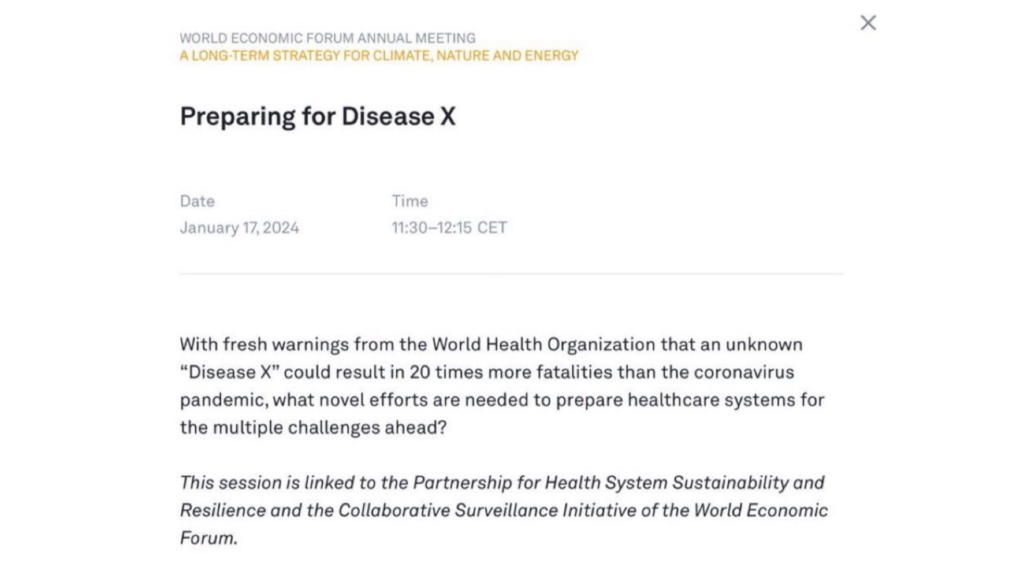
Task: Click the '20 times more fatalities' phrase
Action: [x=511, y=372]
